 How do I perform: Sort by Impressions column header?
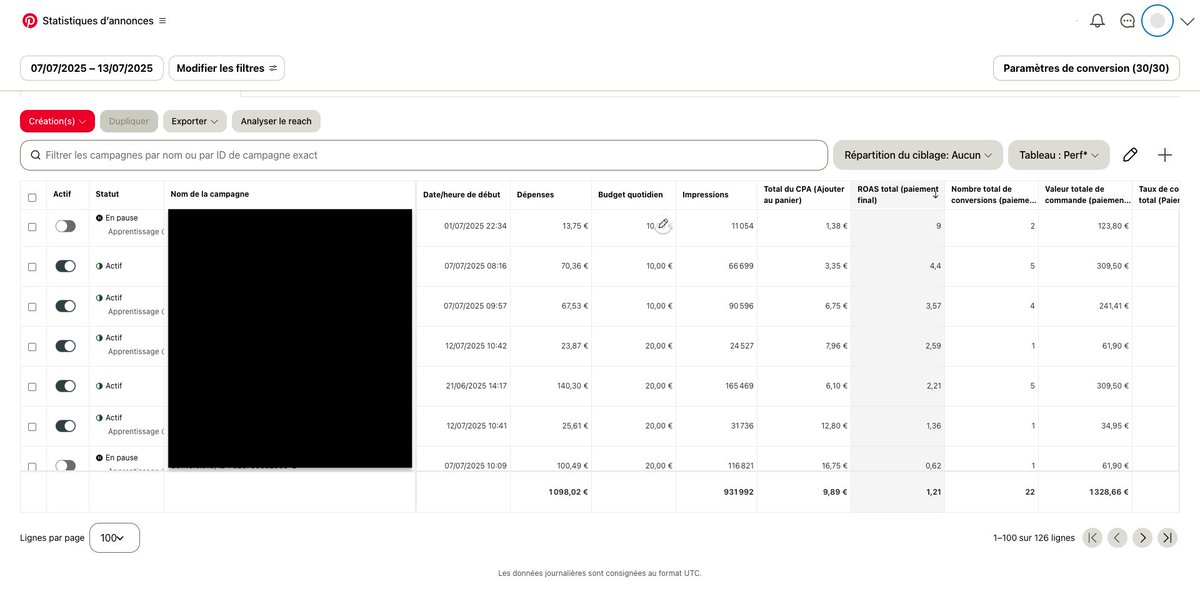coord(705,194)
